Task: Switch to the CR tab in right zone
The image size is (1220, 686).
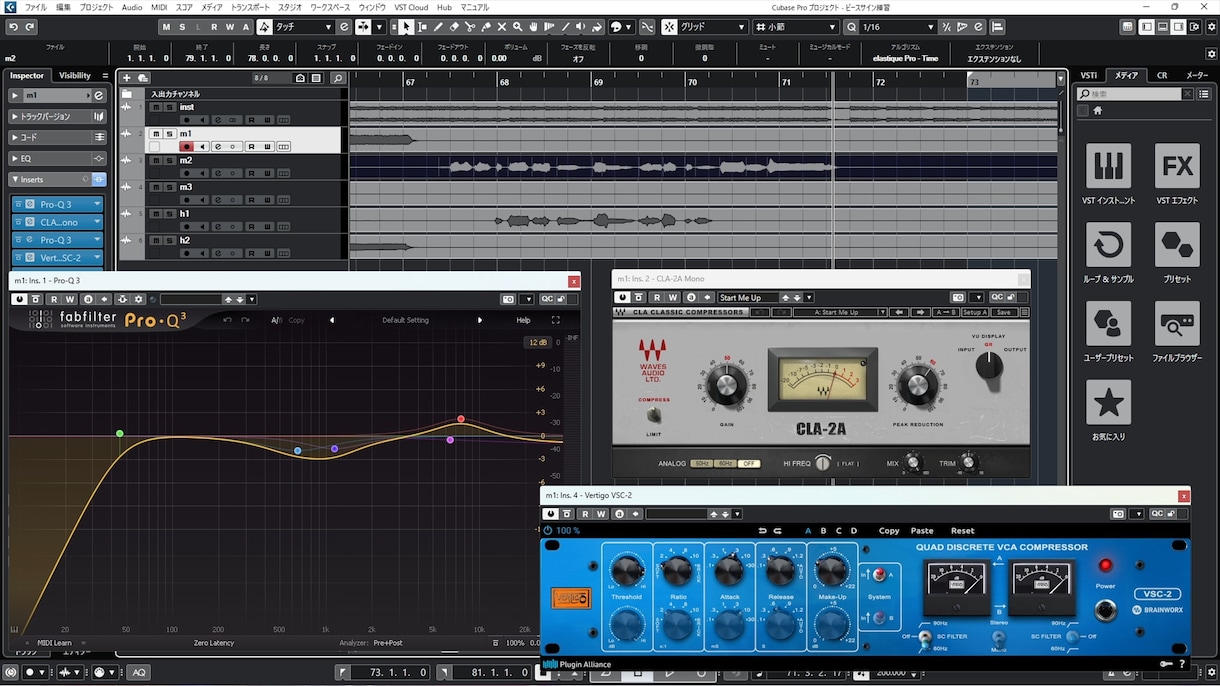Action: pyautogui.click(x=1162, y=75)
